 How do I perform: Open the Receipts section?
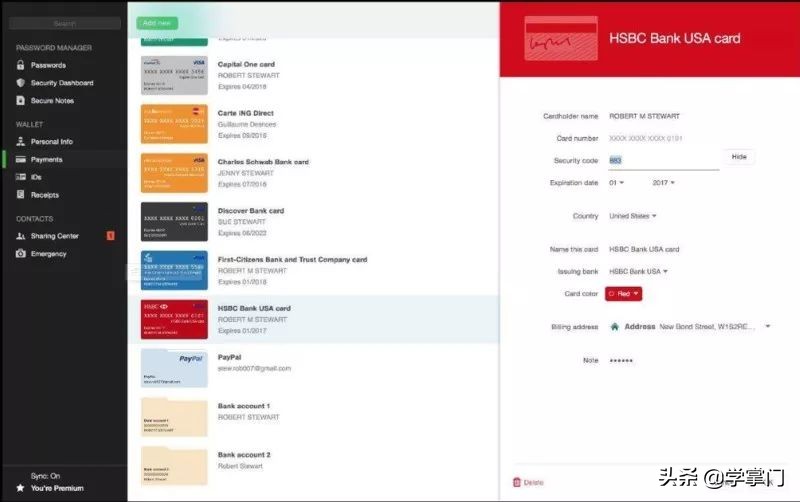click(45, 194)
